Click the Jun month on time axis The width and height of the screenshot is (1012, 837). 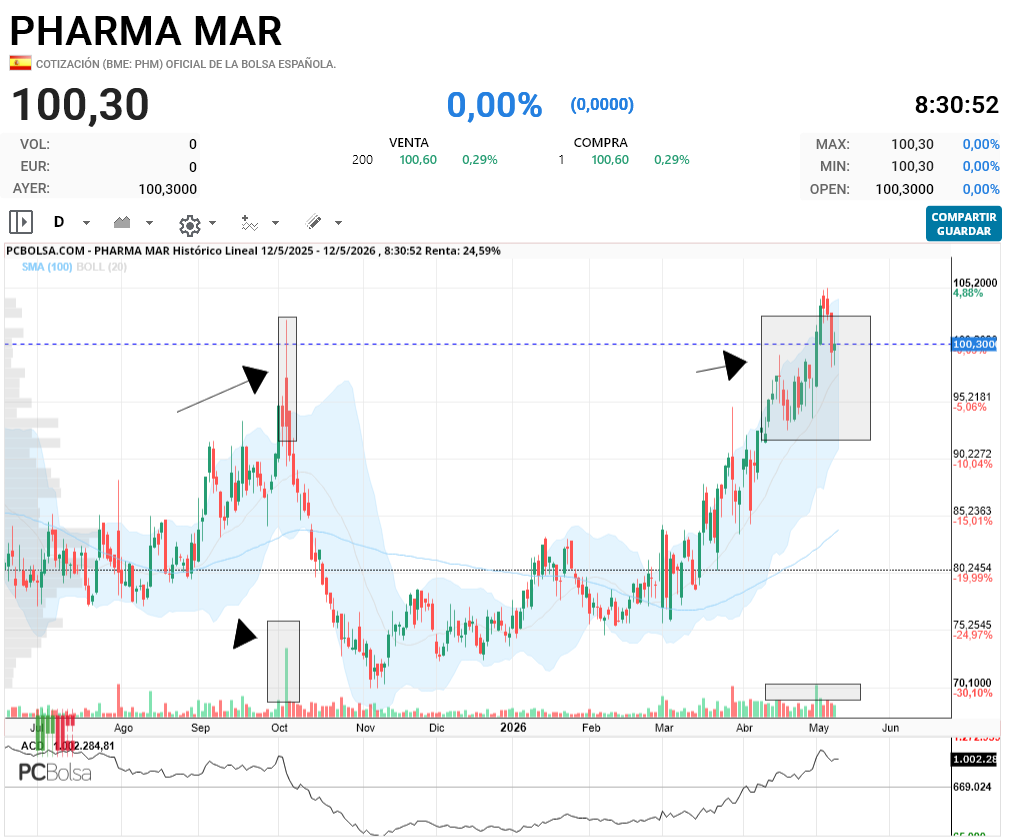891,728
